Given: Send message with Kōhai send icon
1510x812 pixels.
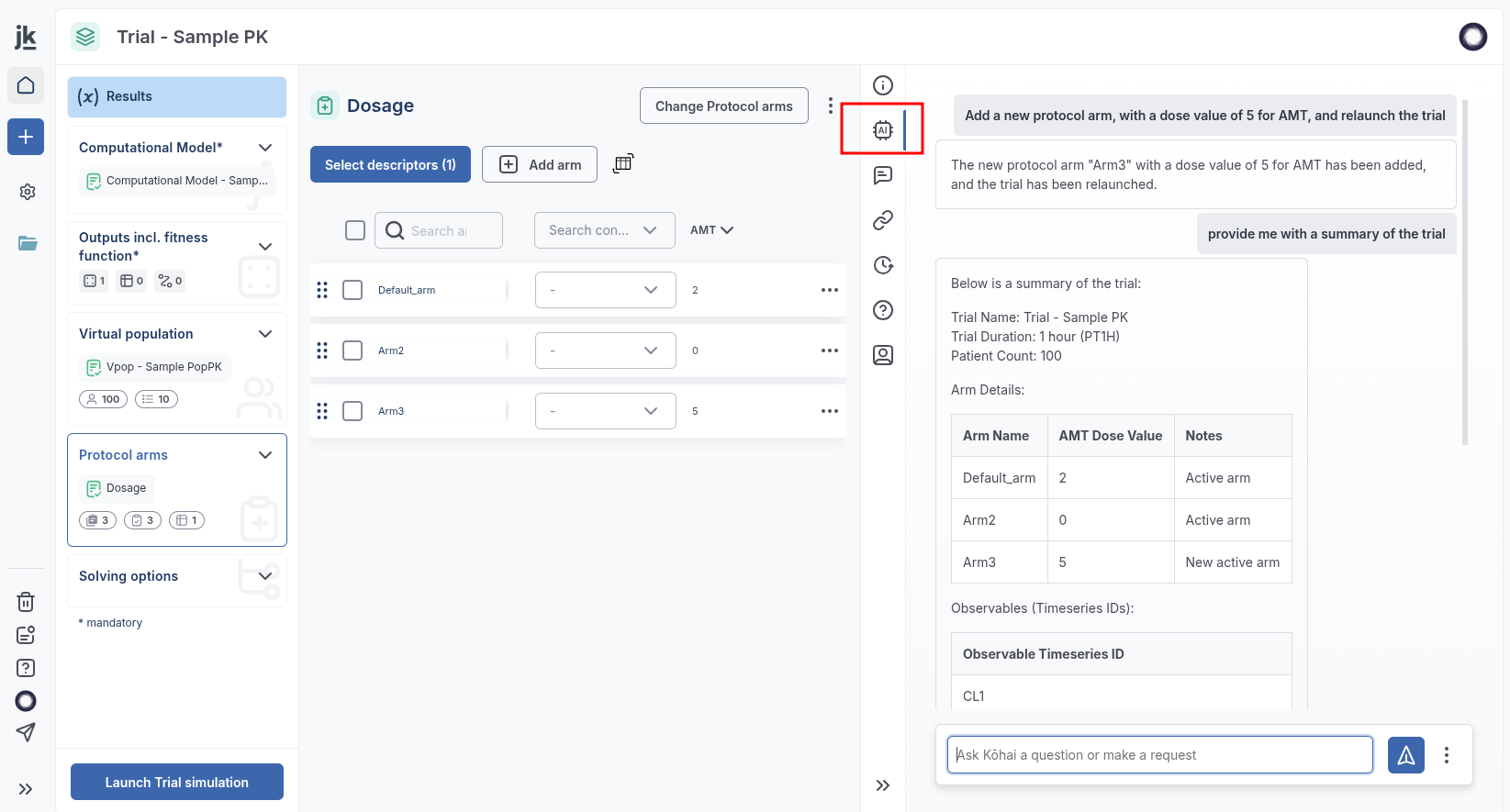Looking at the screenshot, I should 1405,755.
